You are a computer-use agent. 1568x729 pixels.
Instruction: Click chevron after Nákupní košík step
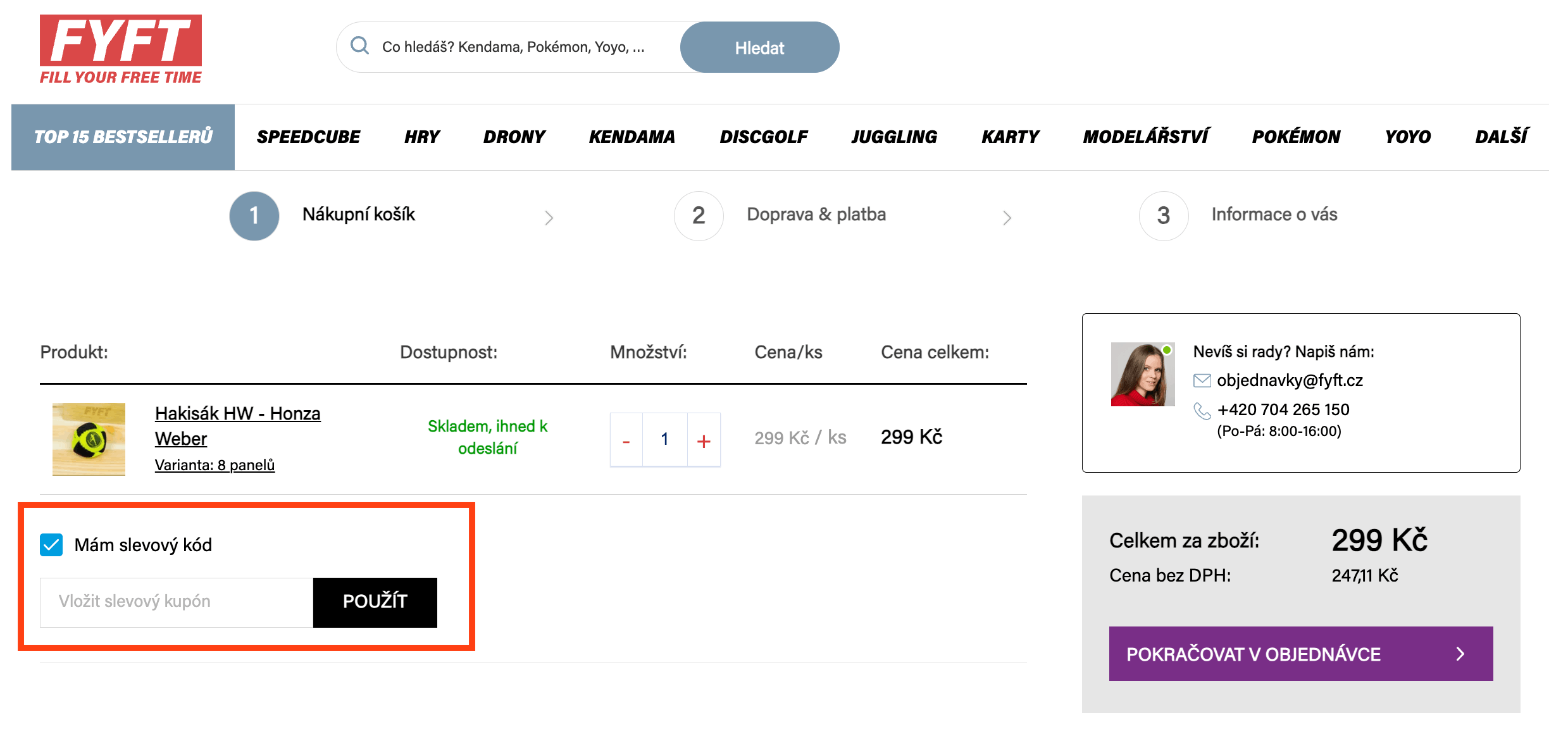click(x=549, y=218)
